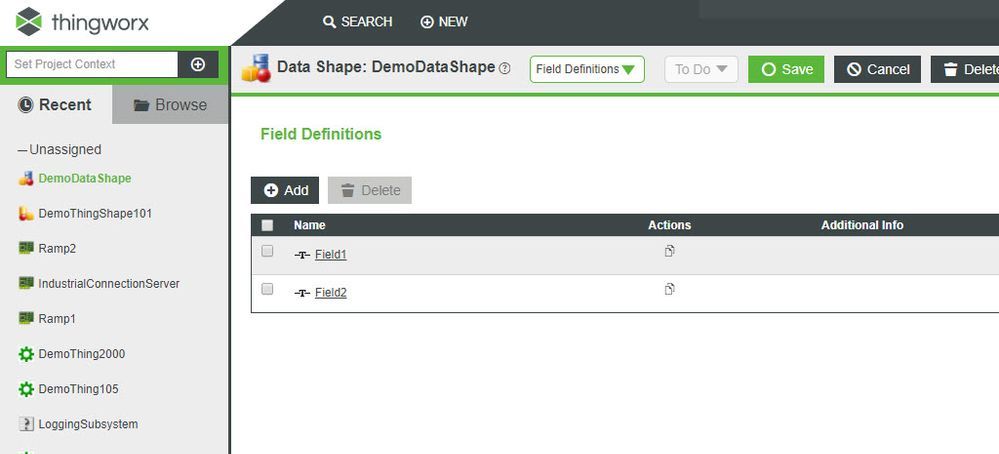The height and width of the screenshot is (454, 999).
Task: Open DemoThing105 from the recent list
Action: coord(78,388)
